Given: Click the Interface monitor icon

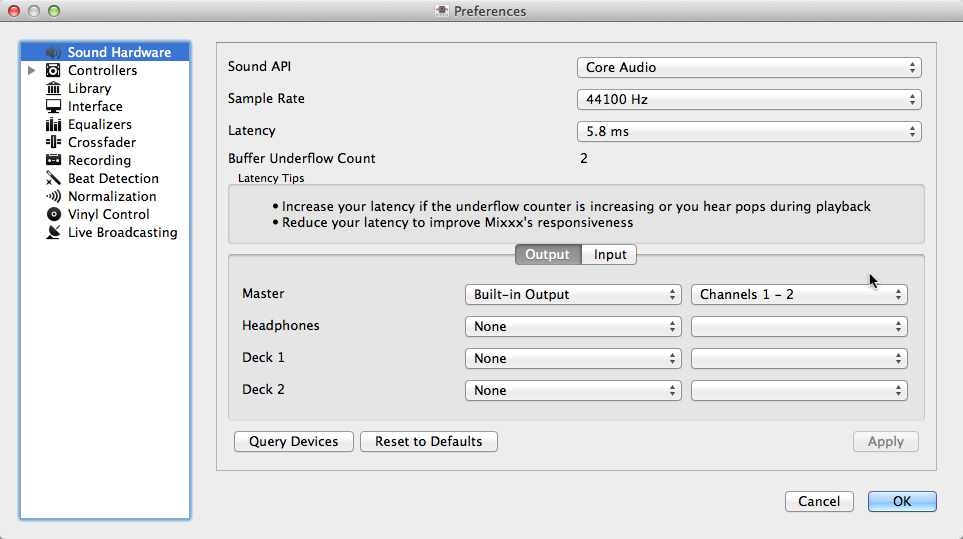Looking at the screenshot, I should (53, 106).
